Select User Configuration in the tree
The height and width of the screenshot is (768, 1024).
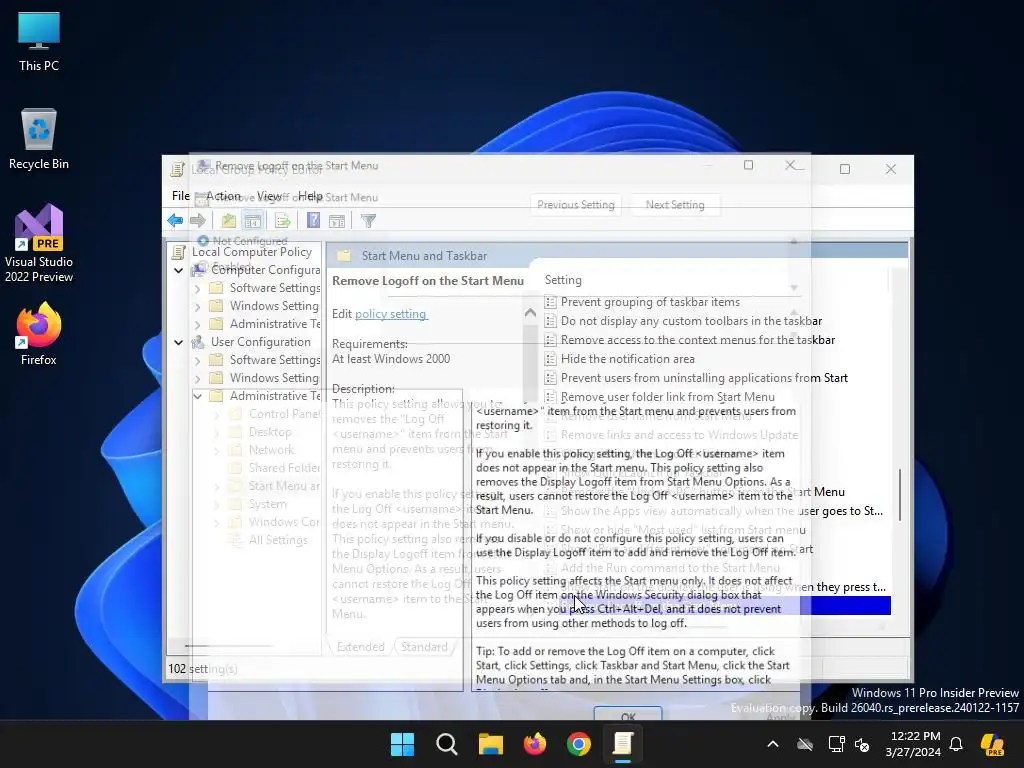coord(261,342)
